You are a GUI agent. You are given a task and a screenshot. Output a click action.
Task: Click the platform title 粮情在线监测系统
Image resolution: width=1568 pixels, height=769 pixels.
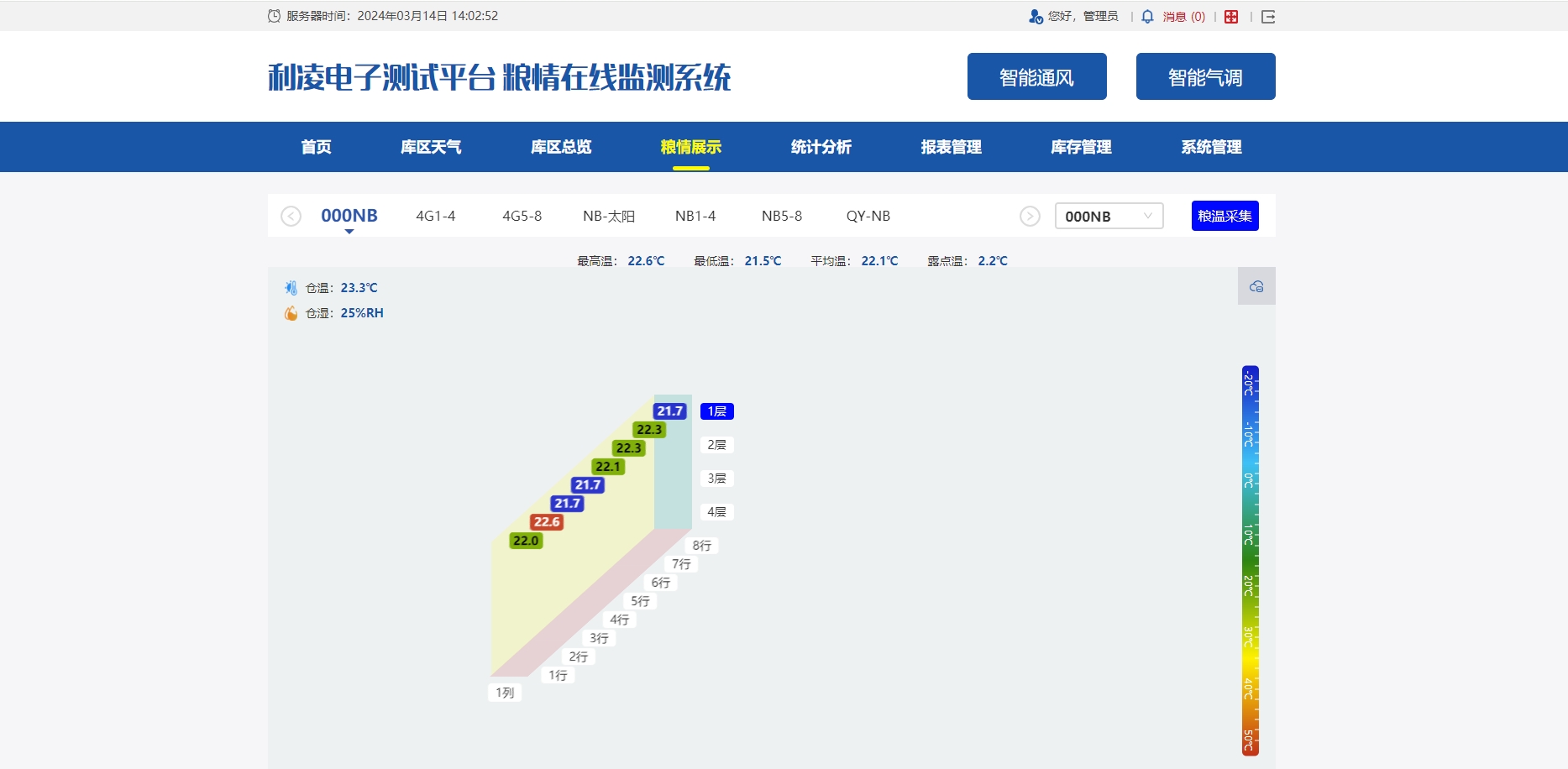coord(616,77)
